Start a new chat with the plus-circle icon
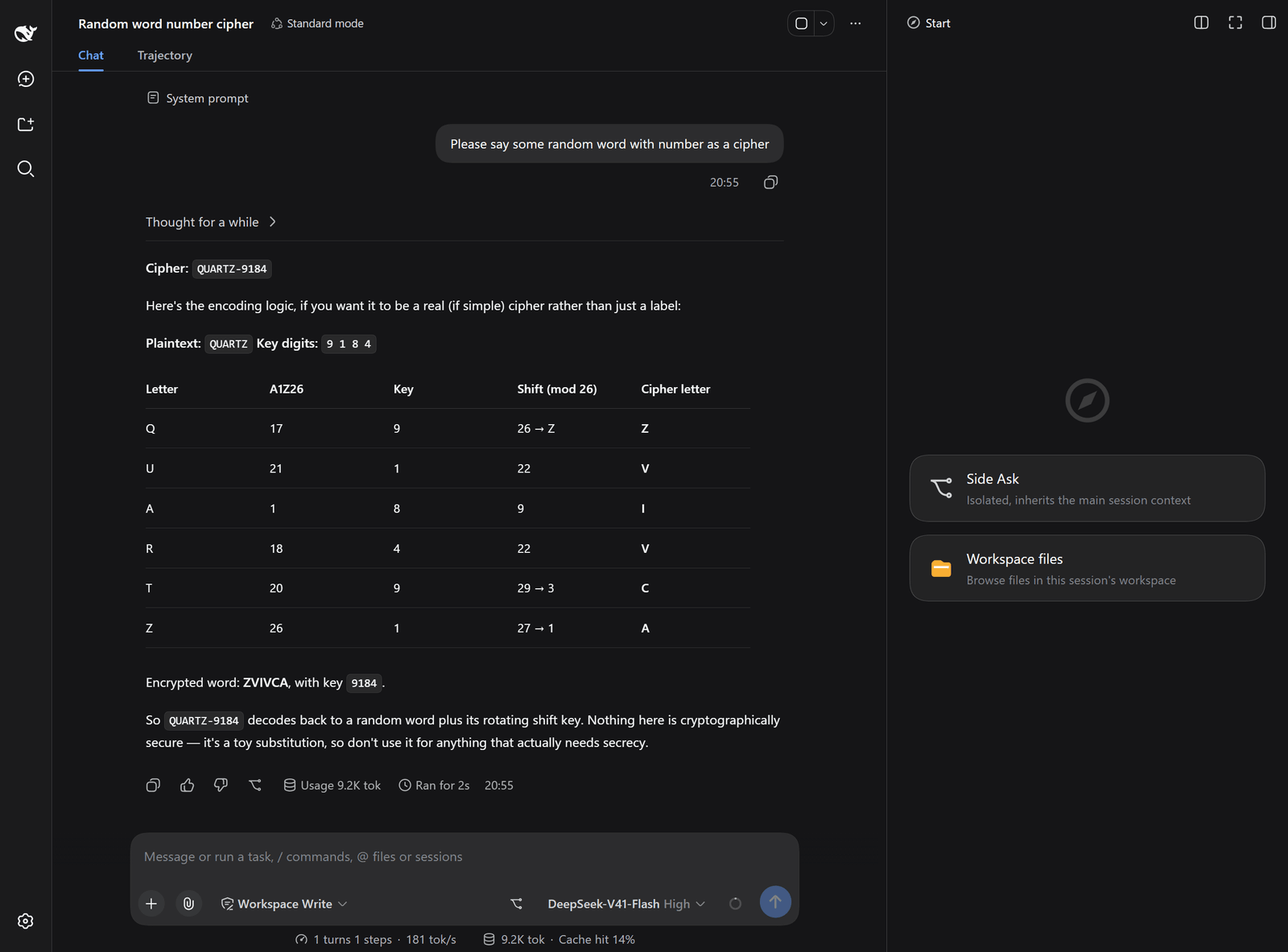1288x952 pixels. (26, 79)
